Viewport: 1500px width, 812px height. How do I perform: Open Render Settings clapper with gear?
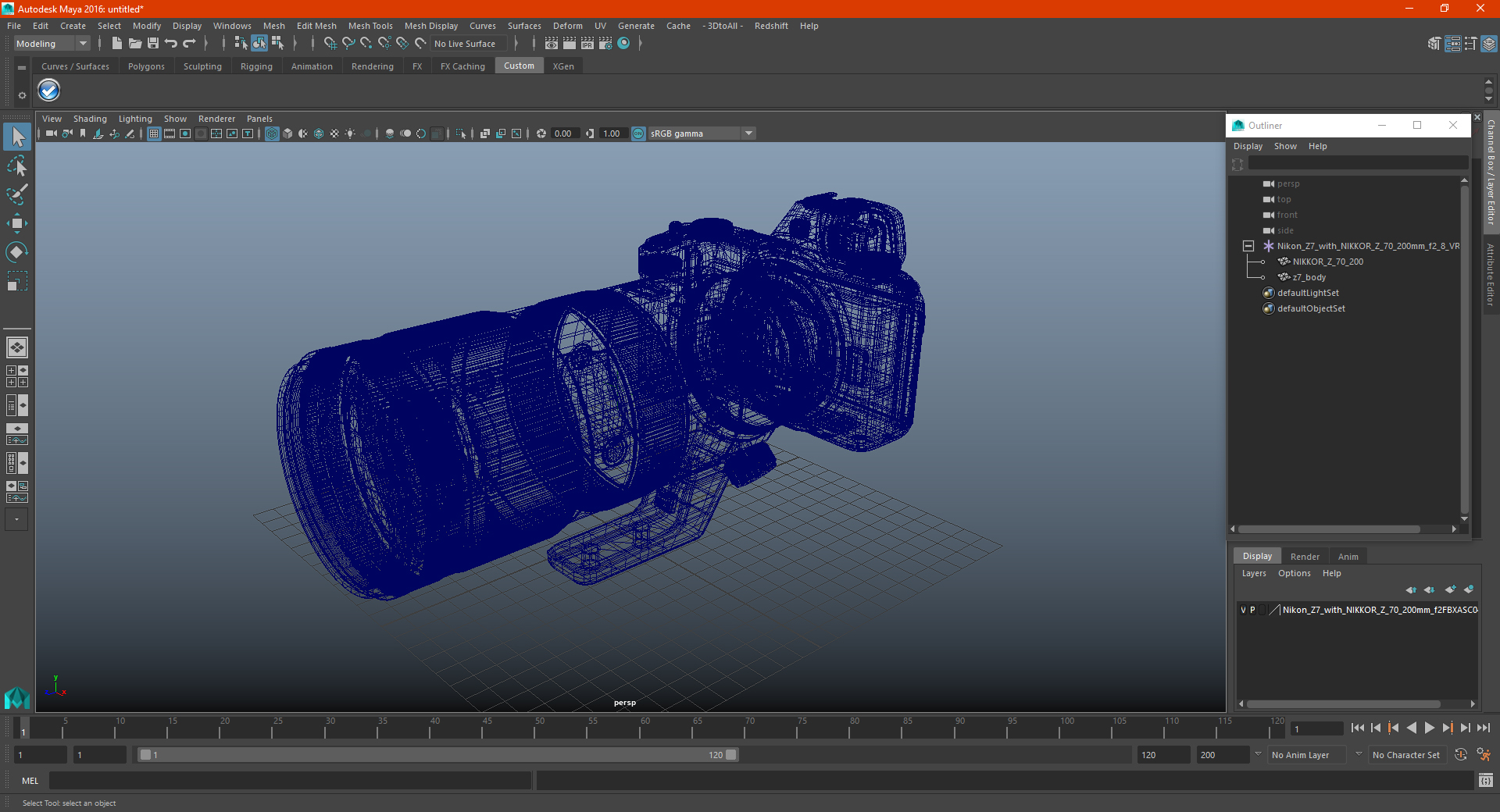click(x=605, y=44)
